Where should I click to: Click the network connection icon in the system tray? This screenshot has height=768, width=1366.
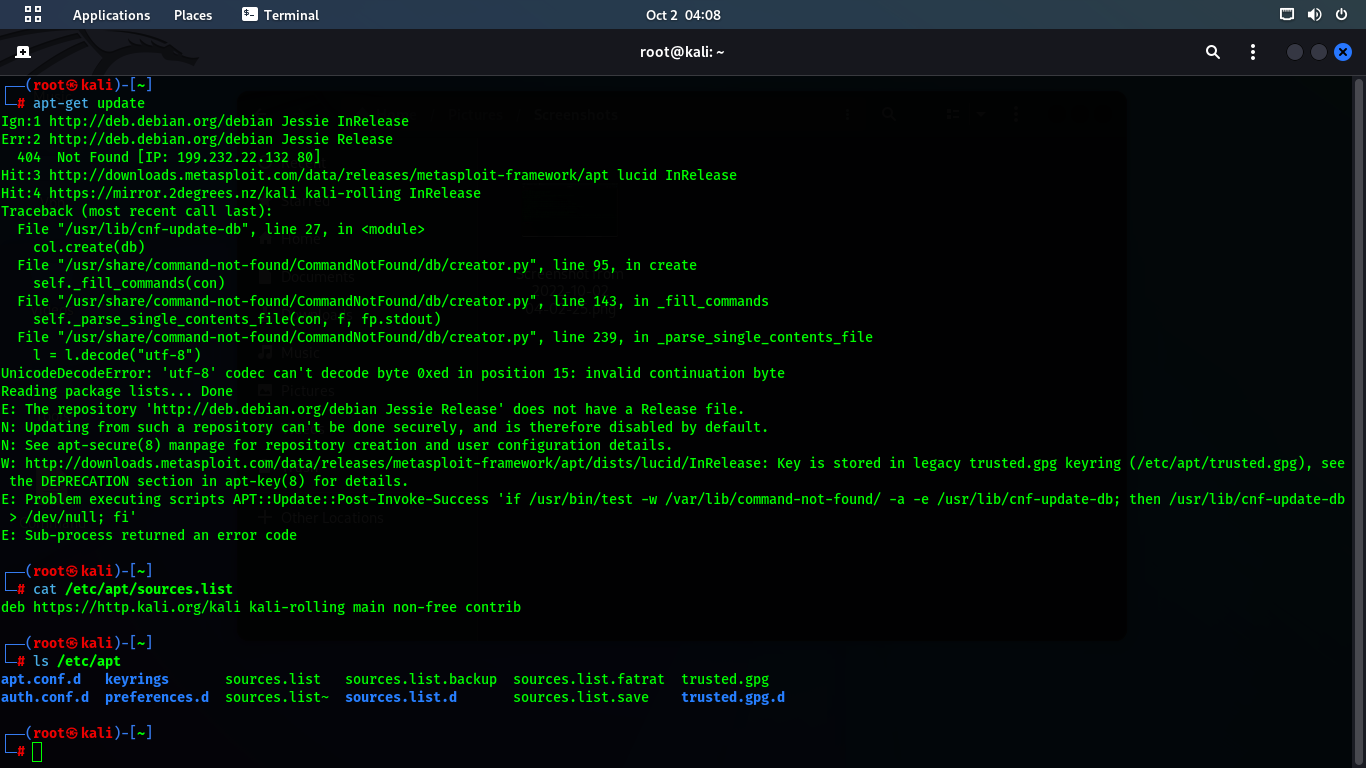[x=1288, y=14]
